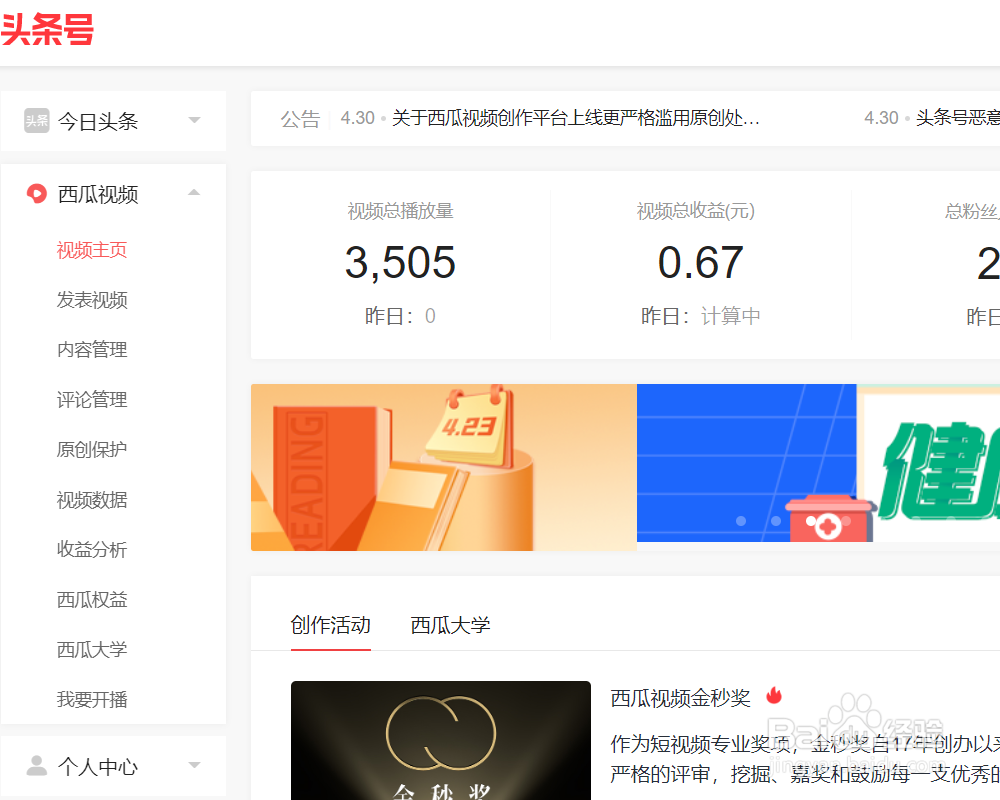Select 评论管理 in the sidebar
Image resolution: width=1000 pixels, height=800 pixels.
click(92, 399)
